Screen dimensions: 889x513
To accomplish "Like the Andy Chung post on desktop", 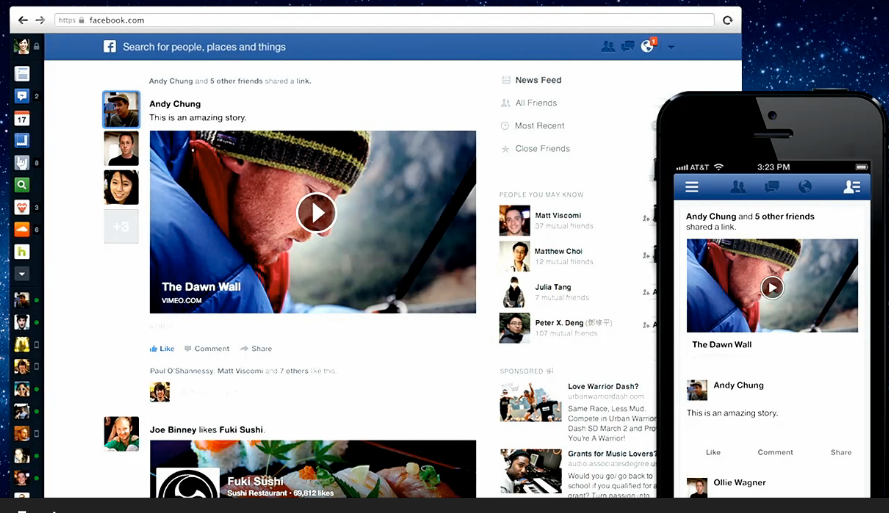I will (x=162, y=349).
